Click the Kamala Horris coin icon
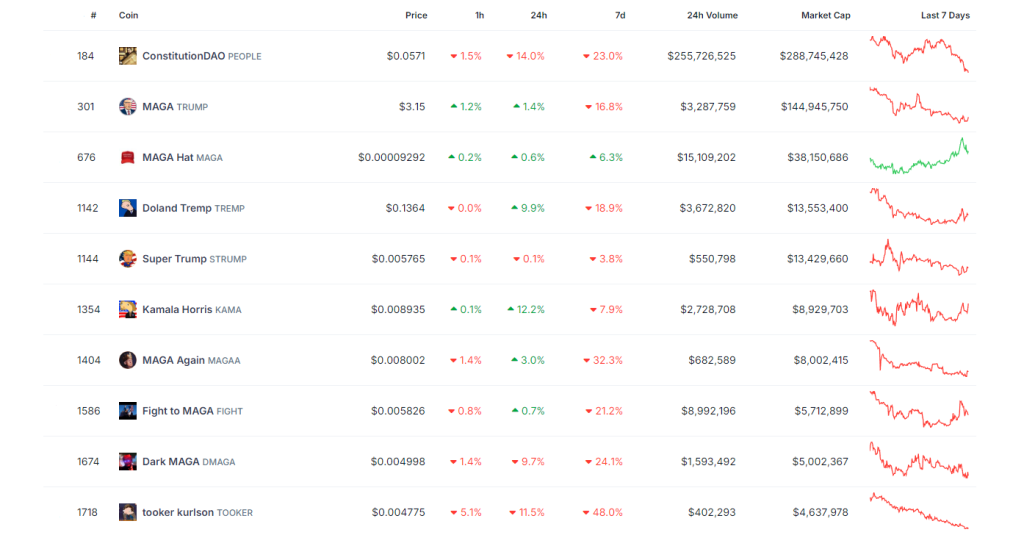Screen dimensions: 1024x535 click(x=127, y=310)
